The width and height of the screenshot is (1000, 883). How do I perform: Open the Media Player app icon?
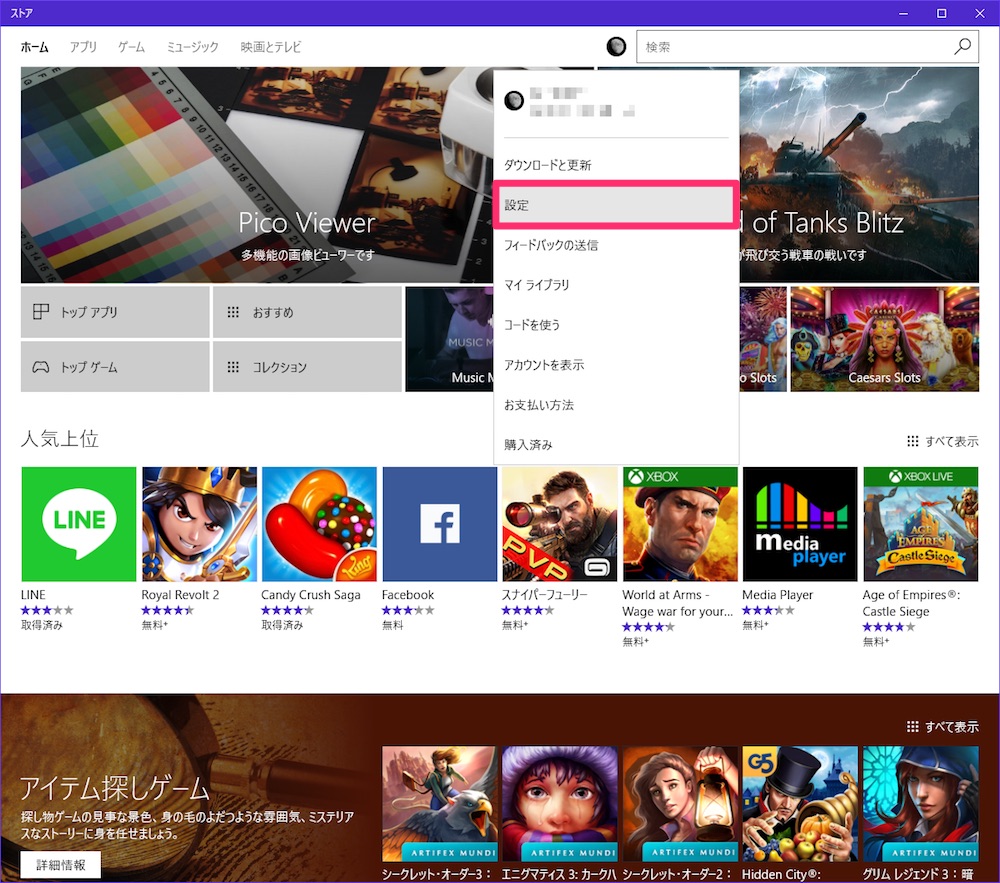(x=800, y=524)
